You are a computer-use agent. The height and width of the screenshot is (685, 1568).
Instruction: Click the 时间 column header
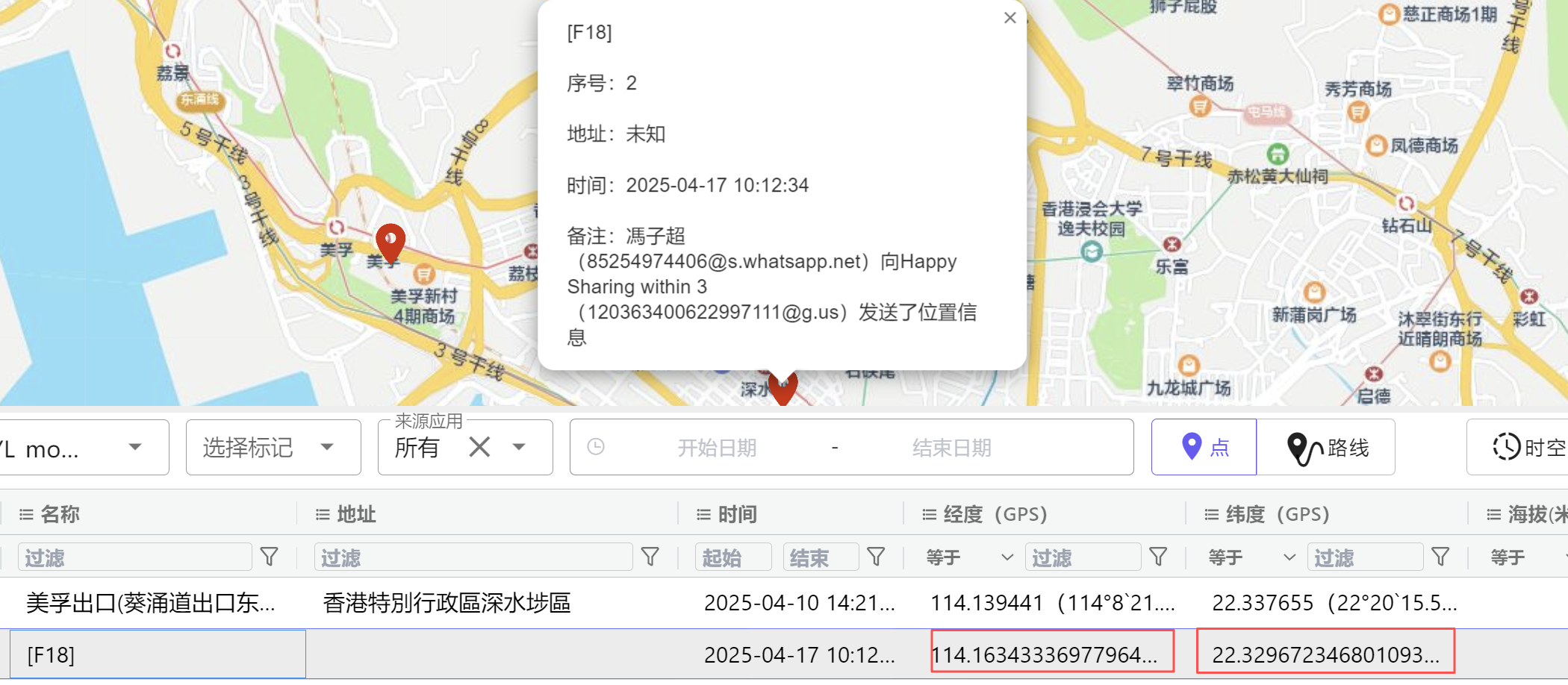[x=737, y=514]
